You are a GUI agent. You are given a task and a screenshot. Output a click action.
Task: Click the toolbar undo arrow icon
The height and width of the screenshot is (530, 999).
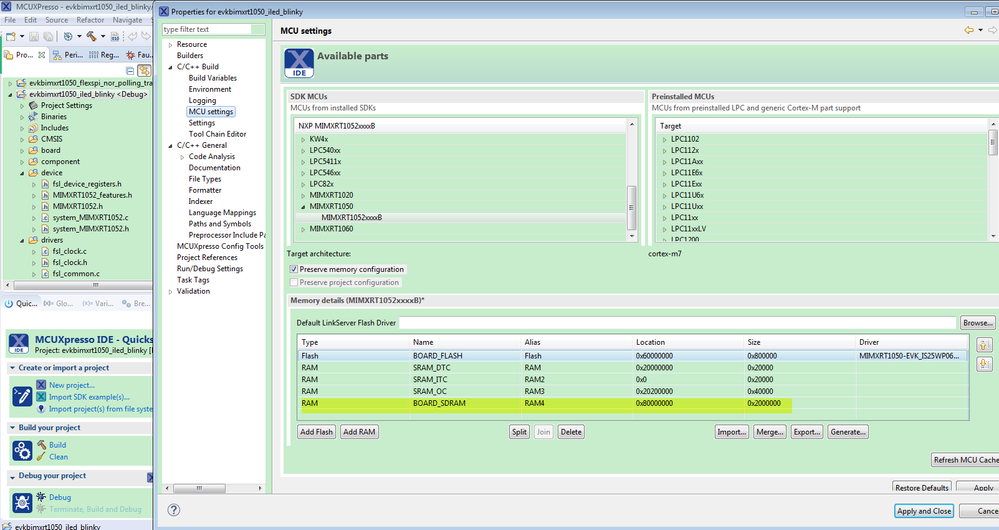coord(133,36)
